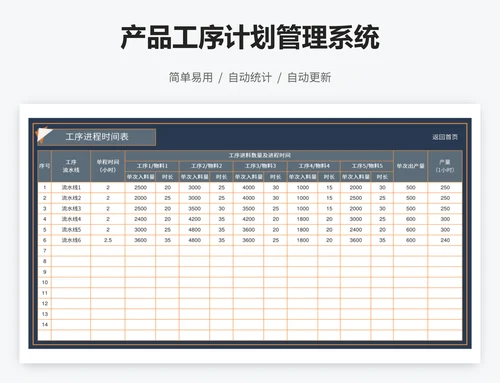Click the 工序流水线 column header

pyautogui.click(x=71, y=166)
